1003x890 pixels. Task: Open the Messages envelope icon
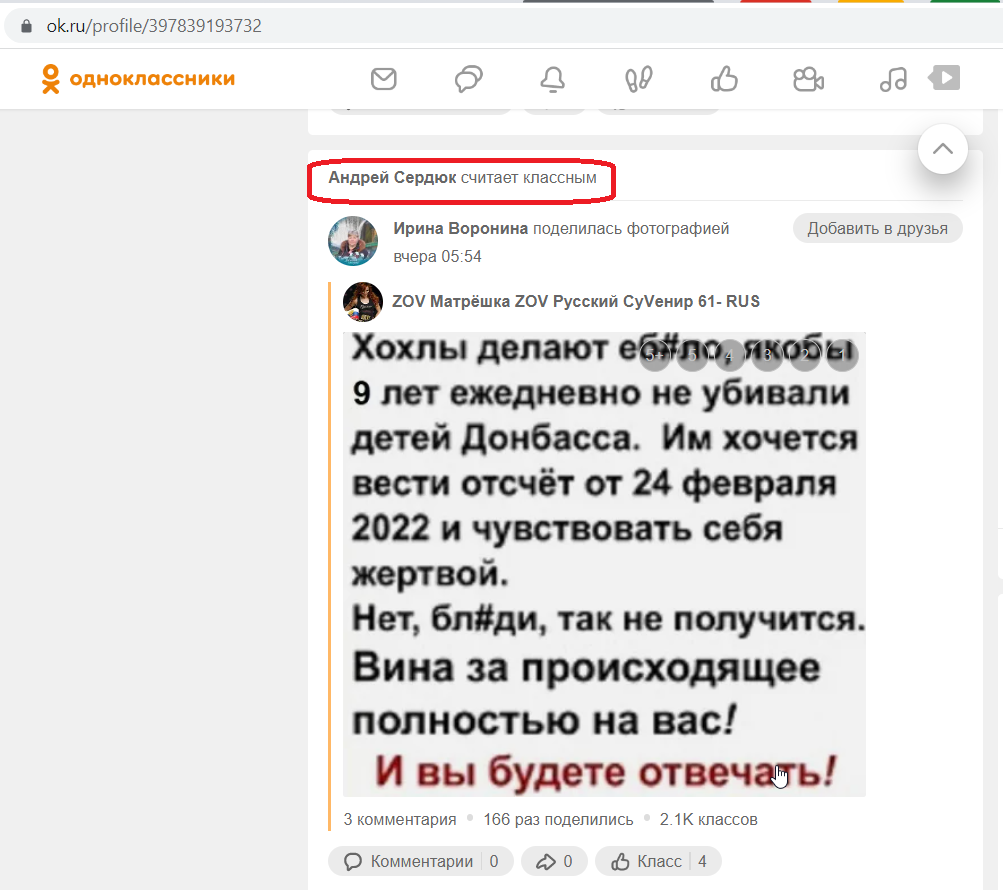tap(384, 79)
